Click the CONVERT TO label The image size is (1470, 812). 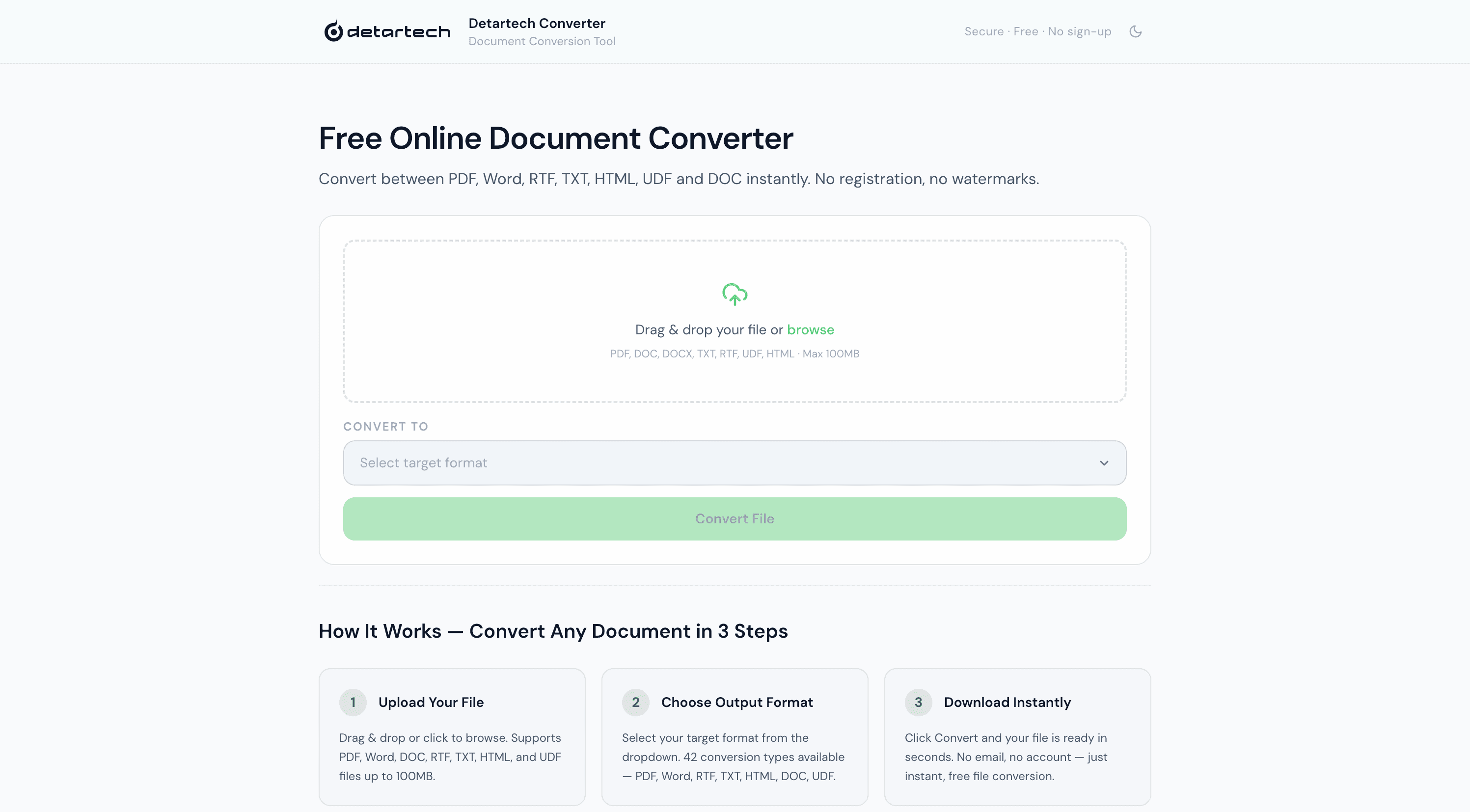coord(386,426)
